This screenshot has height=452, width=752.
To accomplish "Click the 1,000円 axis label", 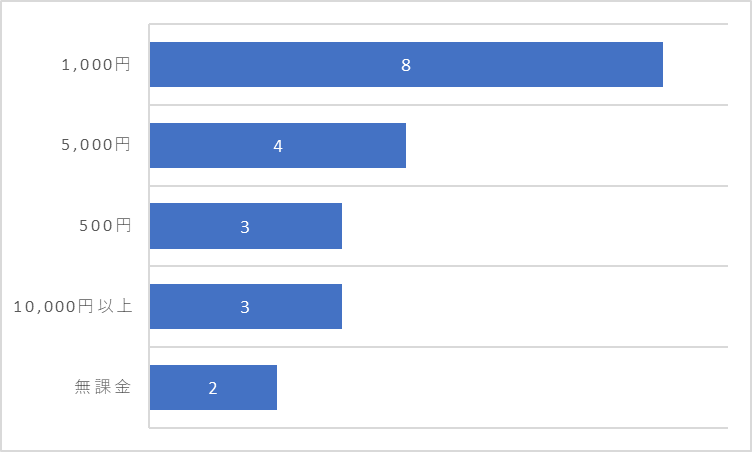I will point(96,64).
